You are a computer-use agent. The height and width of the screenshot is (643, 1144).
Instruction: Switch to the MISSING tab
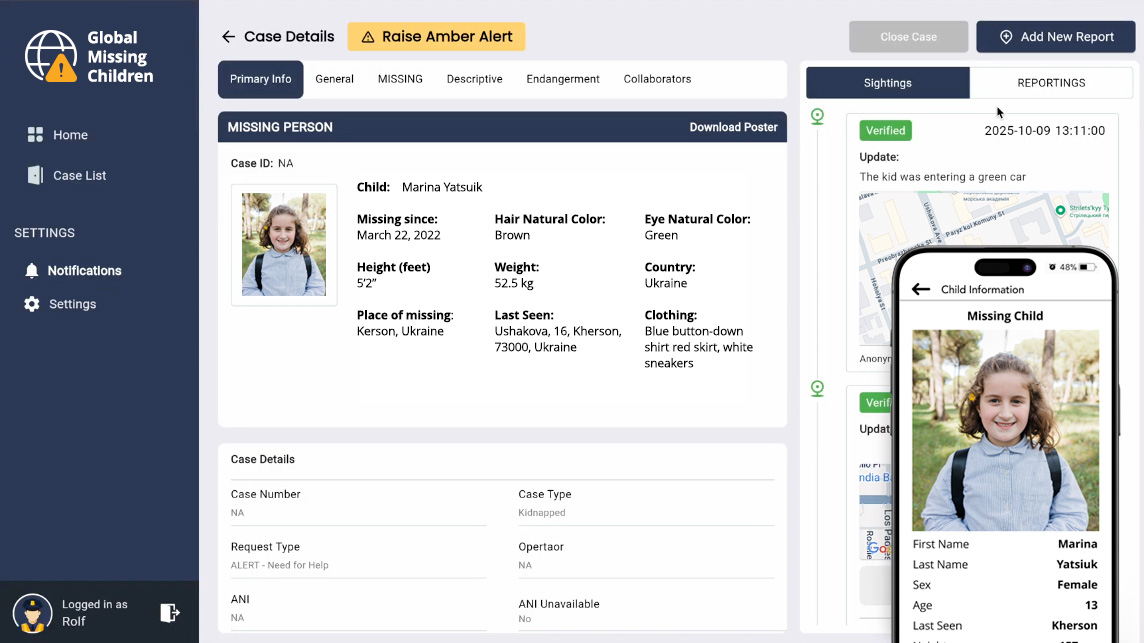click(400, 79)
